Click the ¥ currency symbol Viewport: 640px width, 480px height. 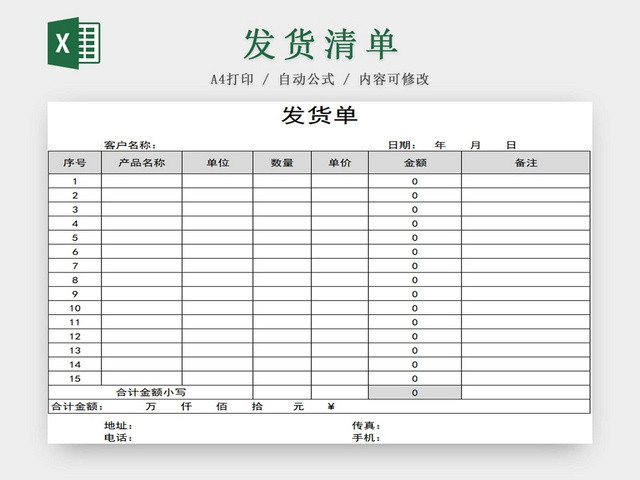click(x=331, y=406)
